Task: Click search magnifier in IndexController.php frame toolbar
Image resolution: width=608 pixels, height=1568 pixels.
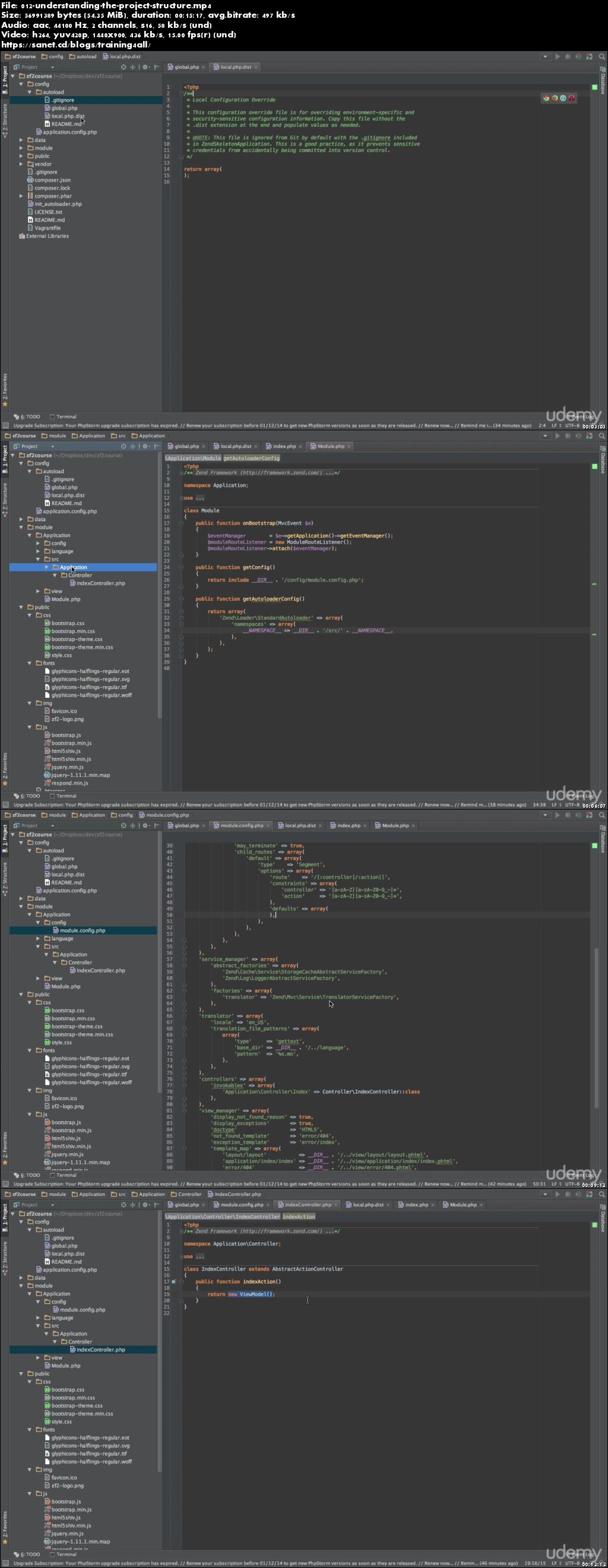Action: (602, 1194)
